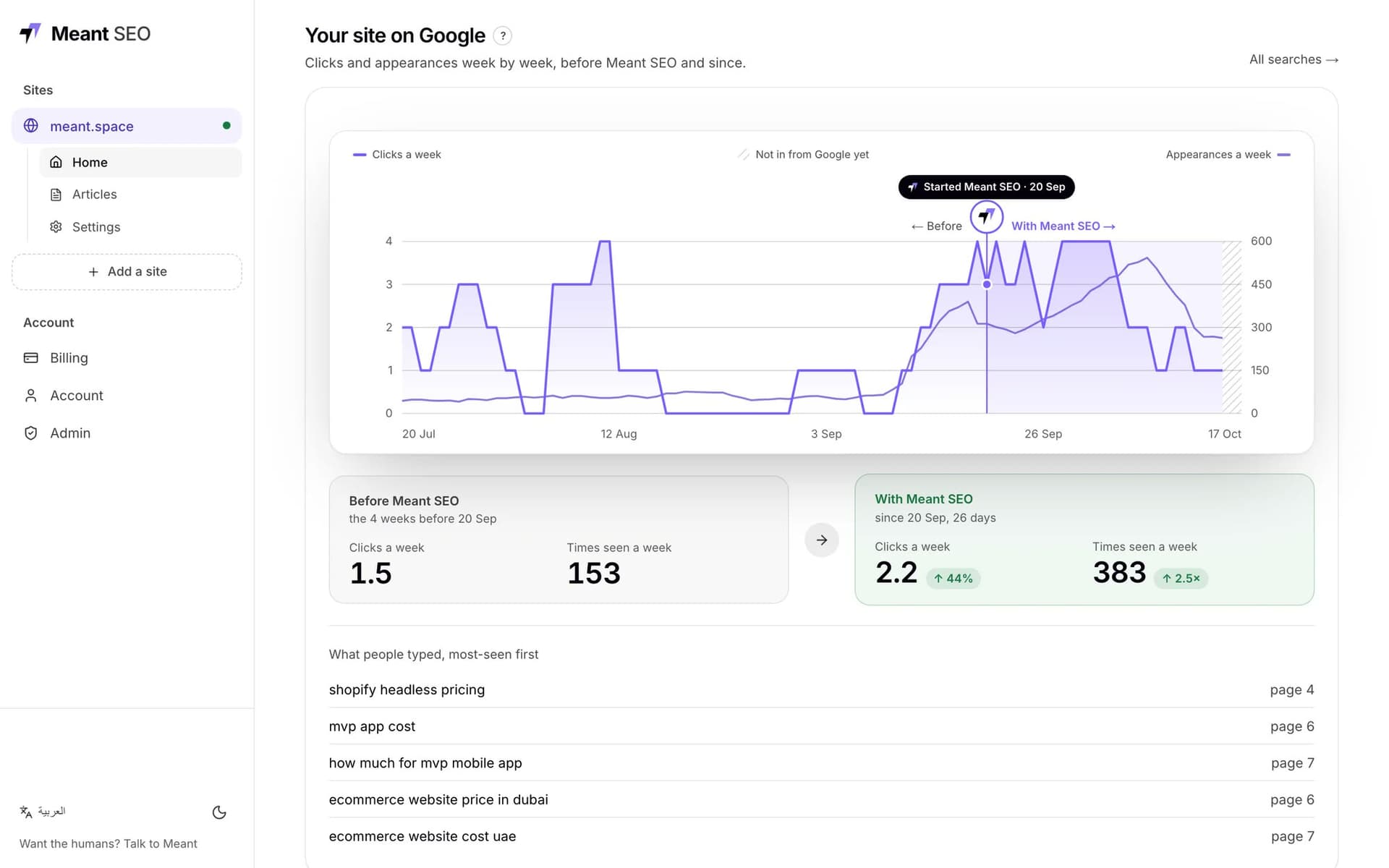Click the plus icon in Add a site
1389x868 pixels.
(x=93, y=272)
